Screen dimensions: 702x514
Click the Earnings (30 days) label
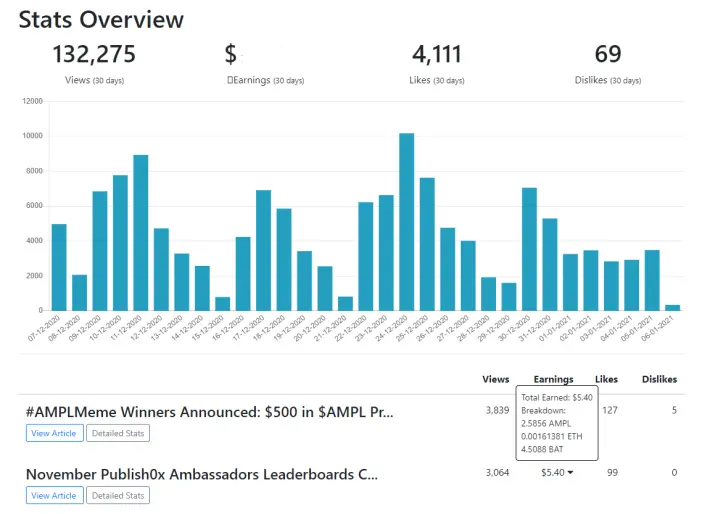(x=265, y=80)
